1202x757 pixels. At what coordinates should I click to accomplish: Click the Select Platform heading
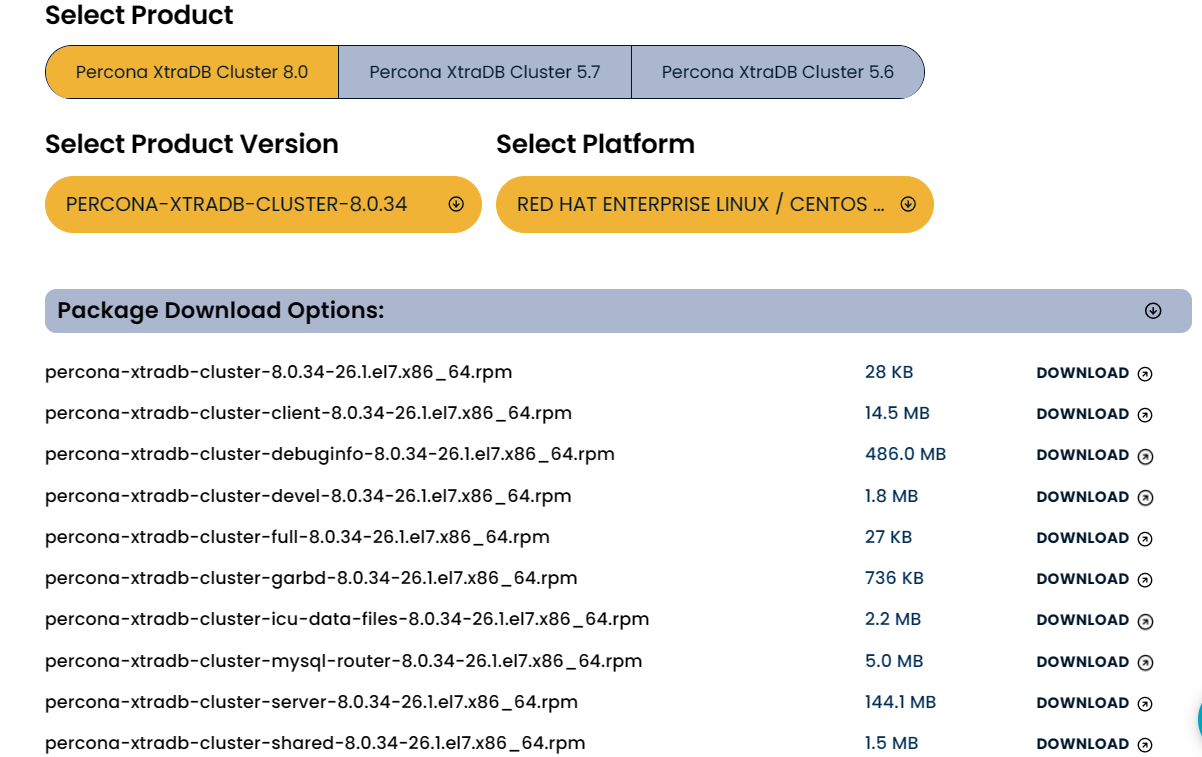point(595,144)
